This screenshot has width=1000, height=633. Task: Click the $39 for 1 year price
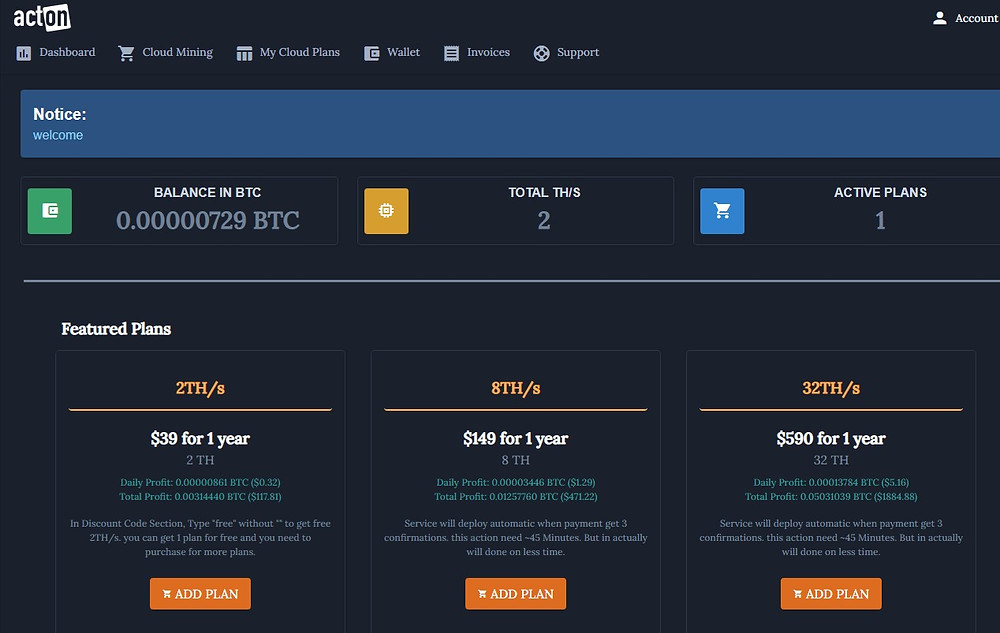point(200,439)
